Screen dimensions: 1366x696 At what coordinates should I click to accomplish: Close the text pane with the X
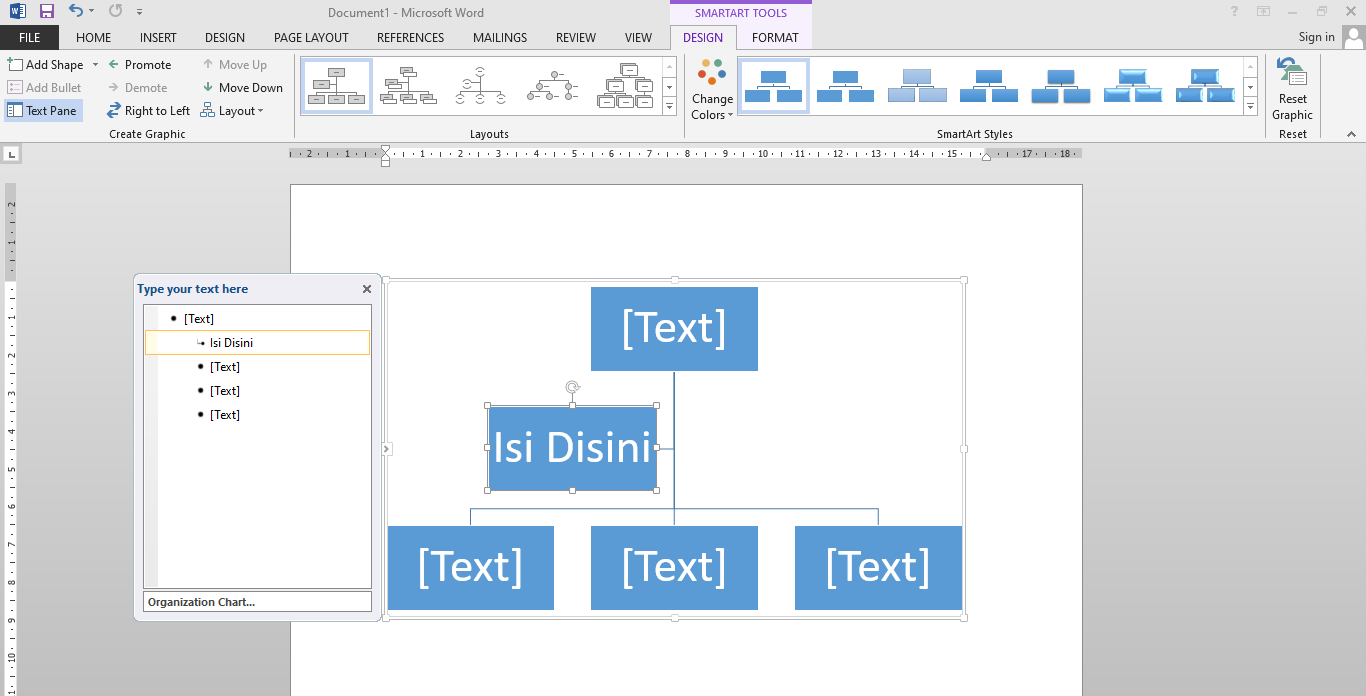[x=367, y=289]
